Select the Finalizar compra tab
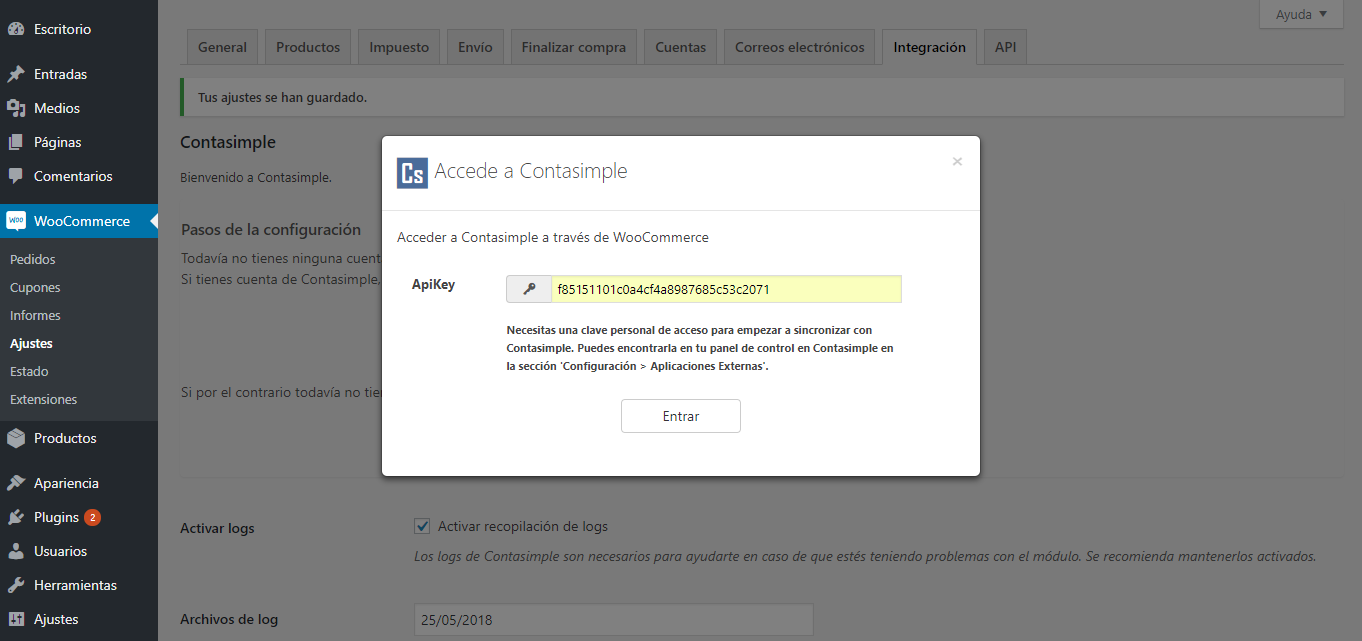This screenshot has height=641, width=1362. (x=574, y=47)
